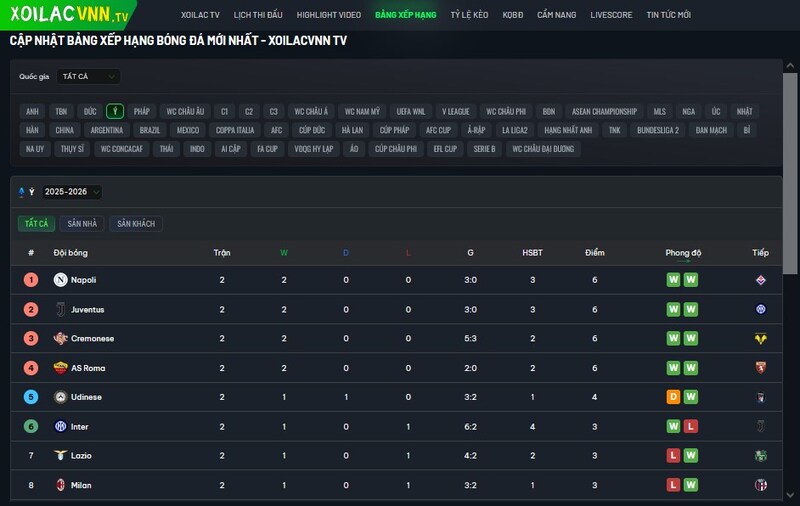Open the Quốc gia country dropdown
The width and height of the screenshot is (800, 506).
pyautogui.click(x=88, y=77)
